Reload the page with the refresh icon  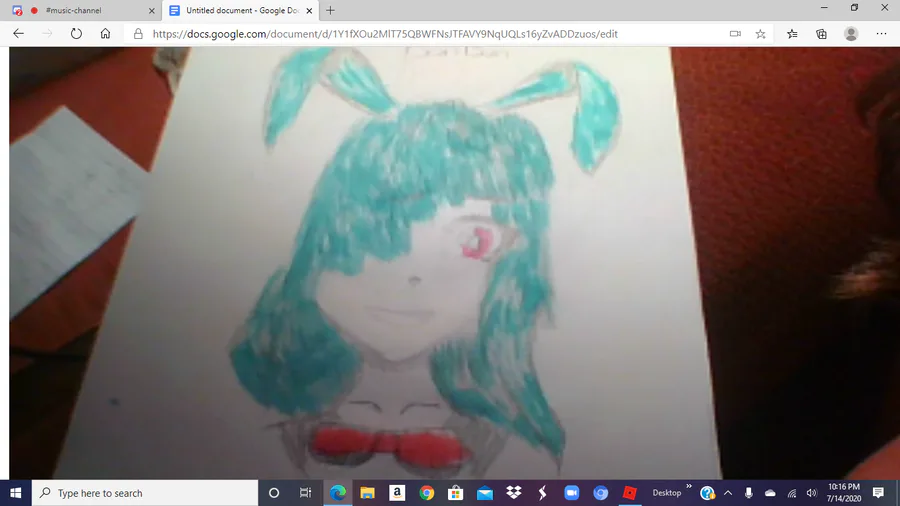76,34
